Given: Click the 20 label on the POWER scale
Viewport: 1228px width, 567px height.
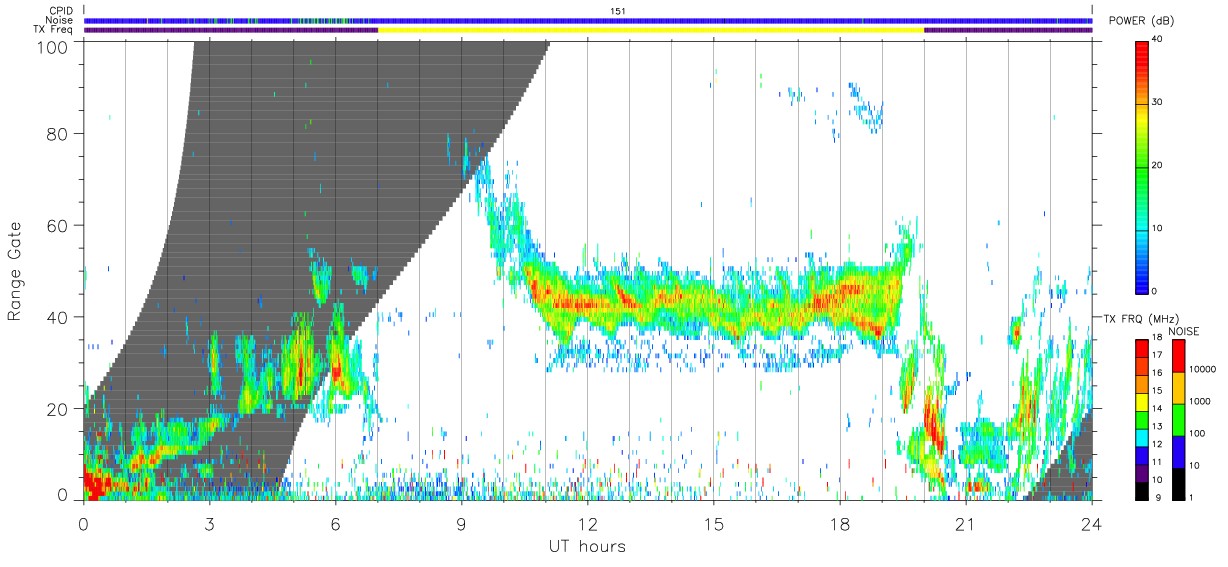Looking at the screenshot, I should (x=1158, y=165).
